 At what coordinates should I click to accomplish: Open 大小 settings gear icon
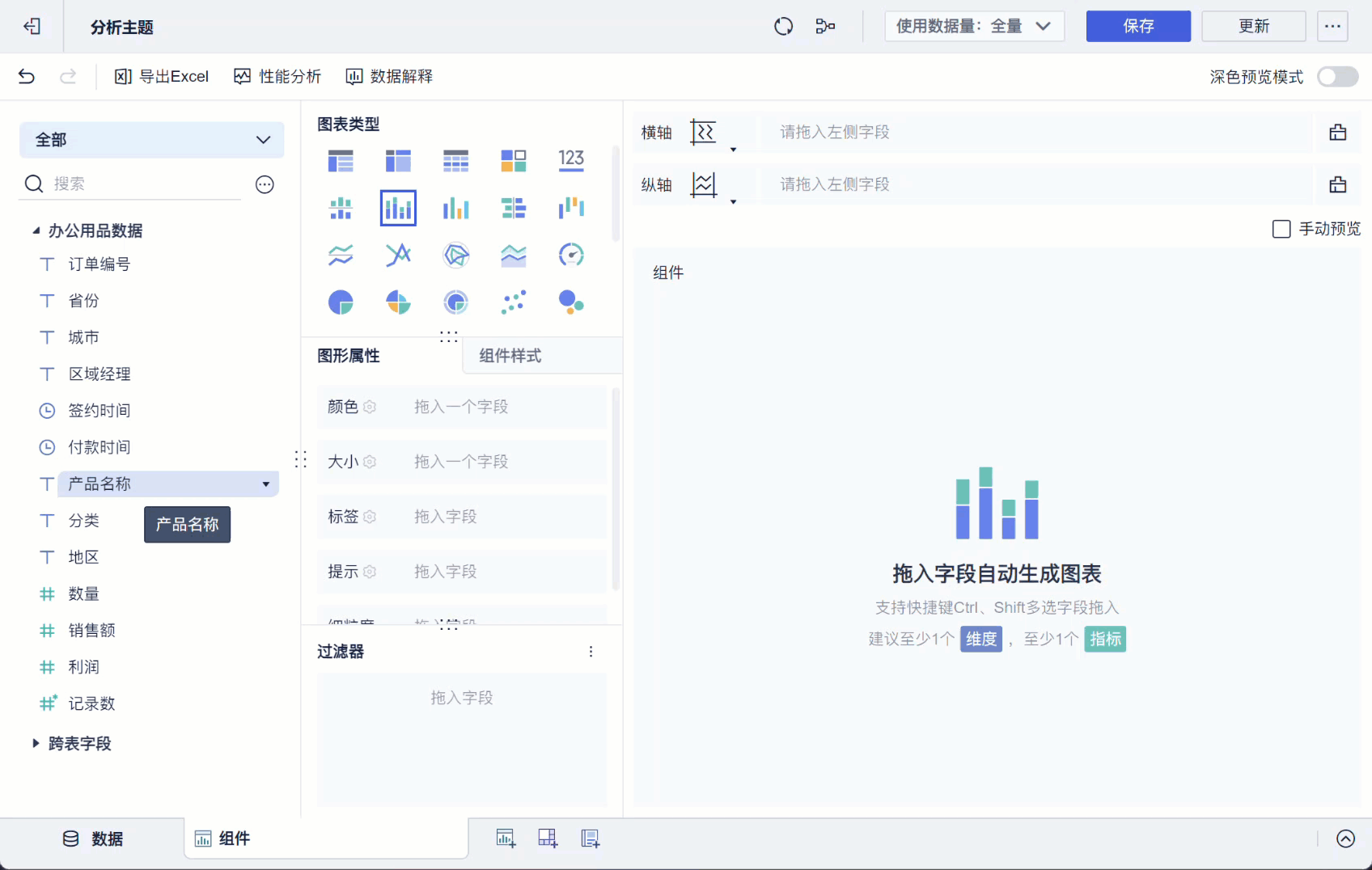coord(370,462)
